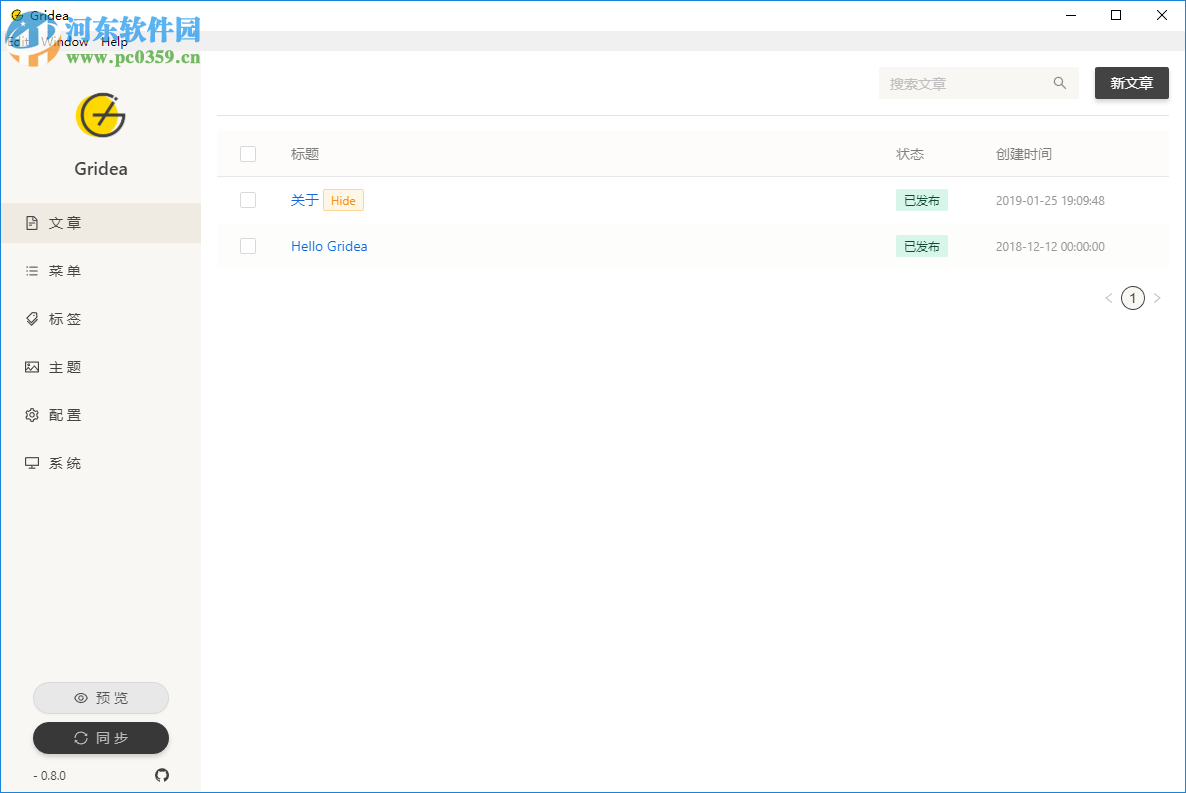This screenshot has height=793, width=1186.
Task: Click the date 2018-12-12 00:00:00
Action: coord(1050,247)
